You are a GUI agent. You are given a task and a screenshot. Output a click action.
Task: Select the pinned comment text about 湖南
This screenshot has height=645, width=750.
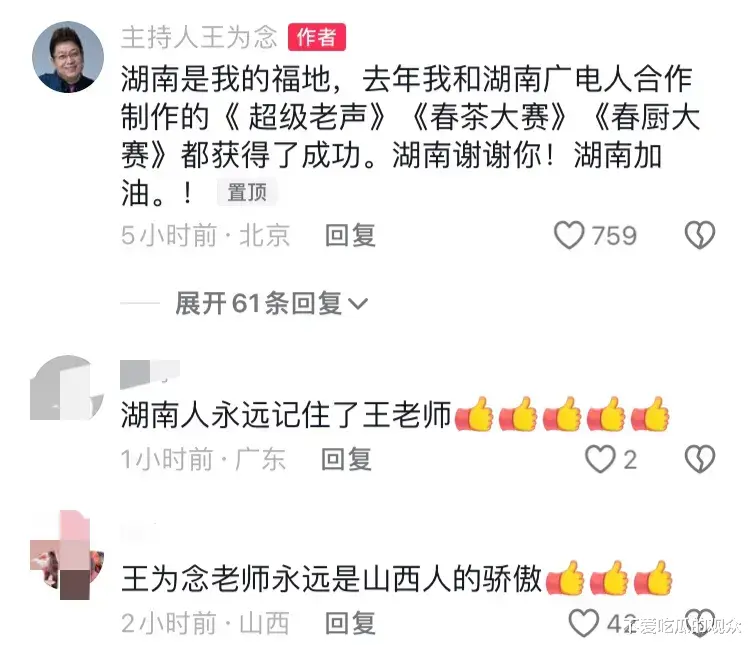coord(410,136)
